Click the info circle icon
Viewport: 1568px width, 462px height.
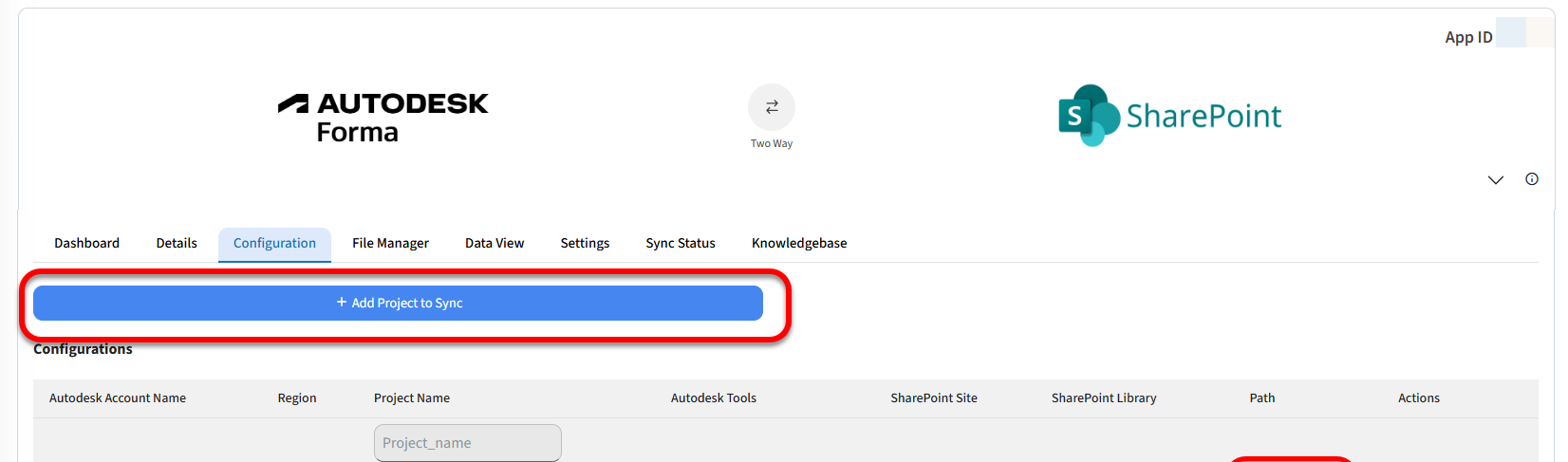(1532, 179)
